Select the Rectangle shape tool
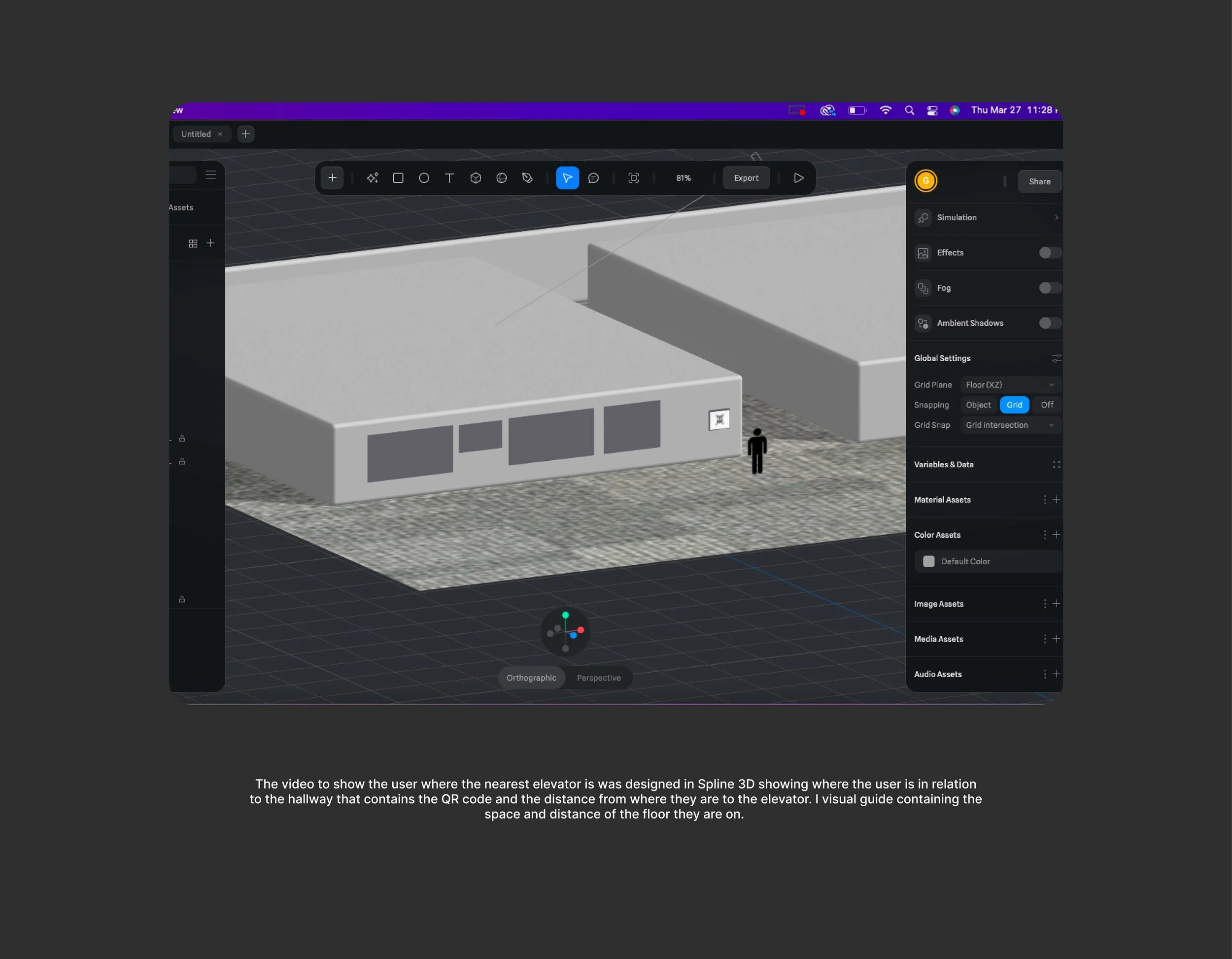Viewport: 1232px width, 959px height. point(398,178)
